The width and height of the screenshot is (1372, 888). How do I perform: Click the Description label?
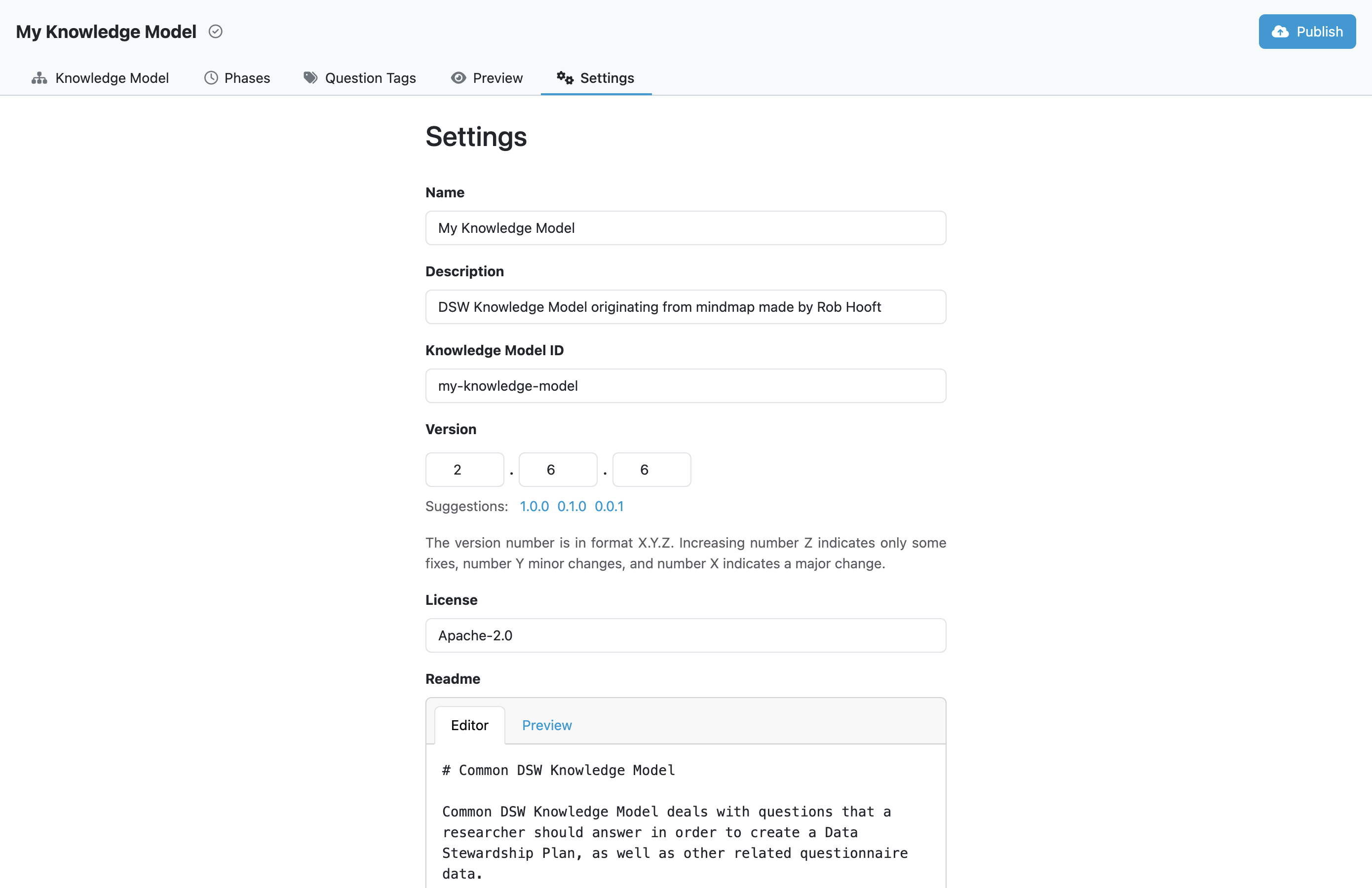pos(464,271)
